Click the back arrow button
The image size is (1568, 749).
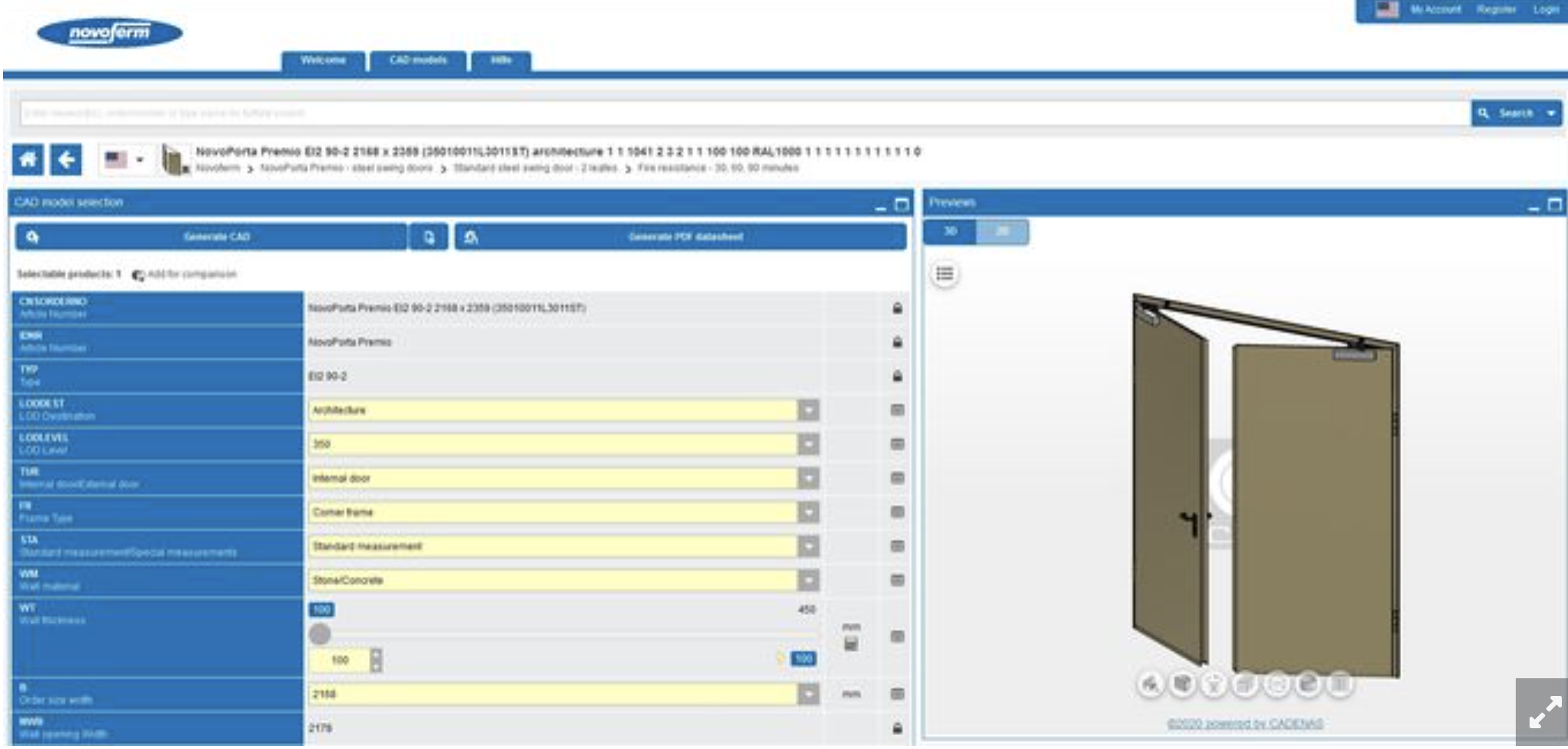[x=66, y=160]
